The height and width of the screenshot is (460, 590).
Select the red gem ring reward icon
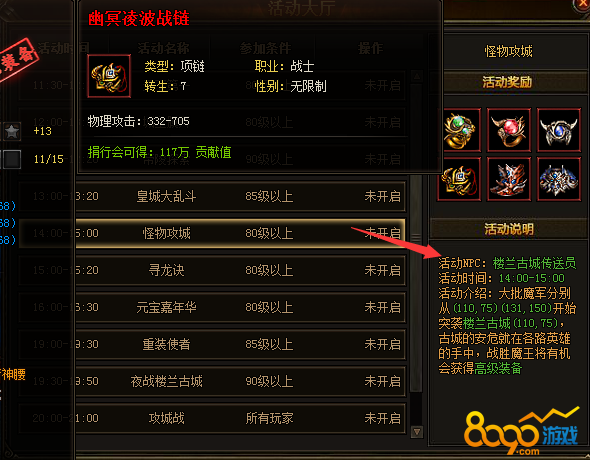509,130
